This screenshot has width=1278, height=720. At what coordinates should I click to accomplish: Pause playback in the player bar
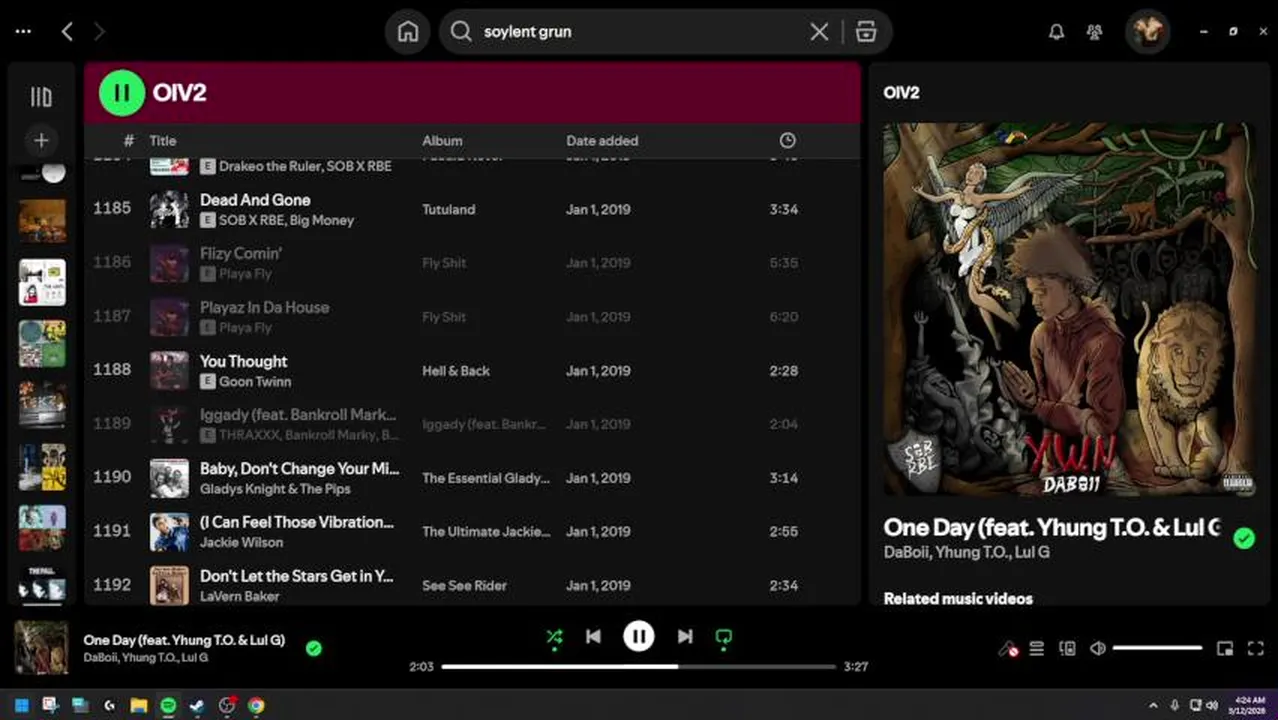tap(639, 636)
